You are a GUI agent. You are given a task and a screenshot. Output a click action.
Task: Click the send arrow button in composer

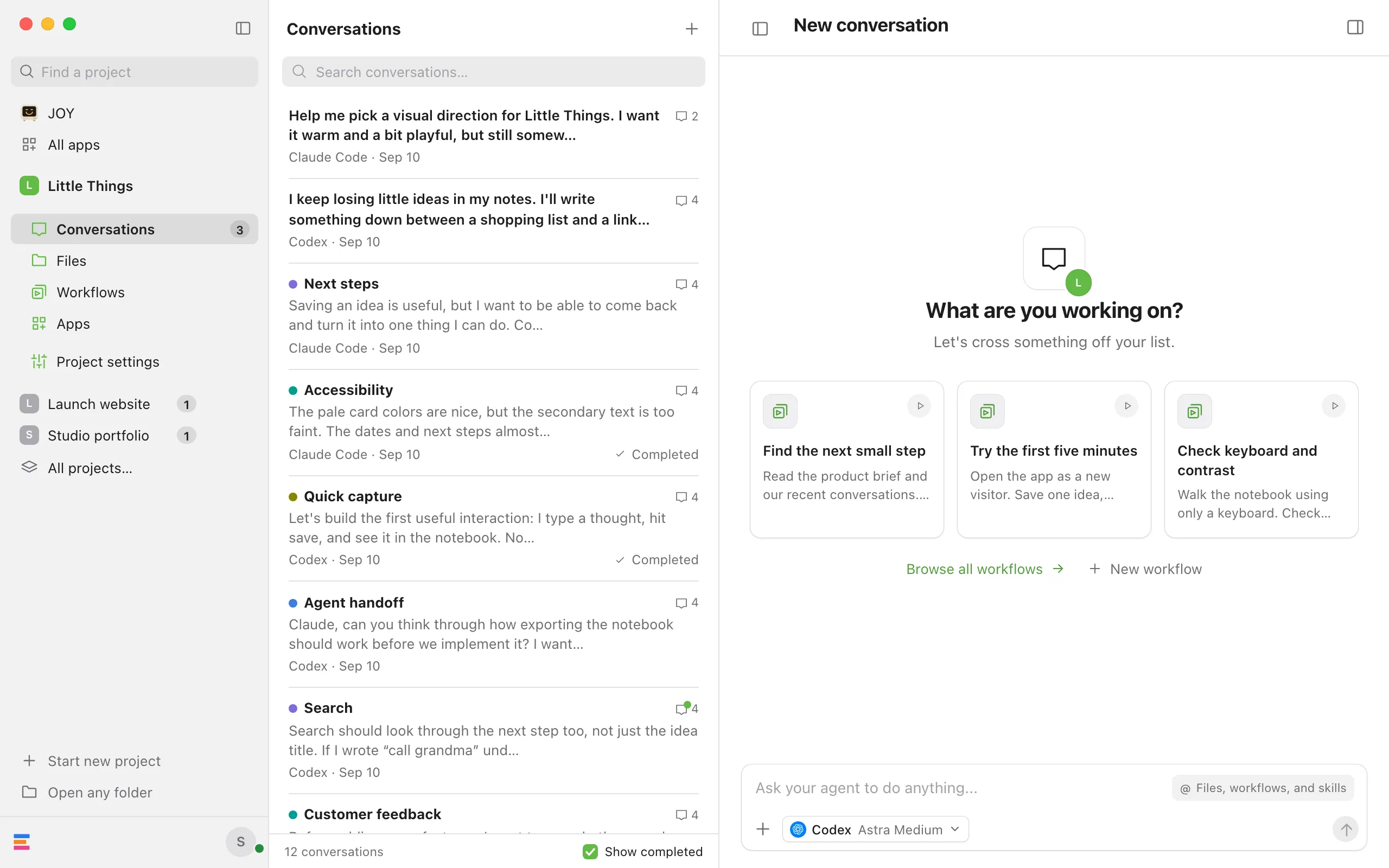[1346, 829]
